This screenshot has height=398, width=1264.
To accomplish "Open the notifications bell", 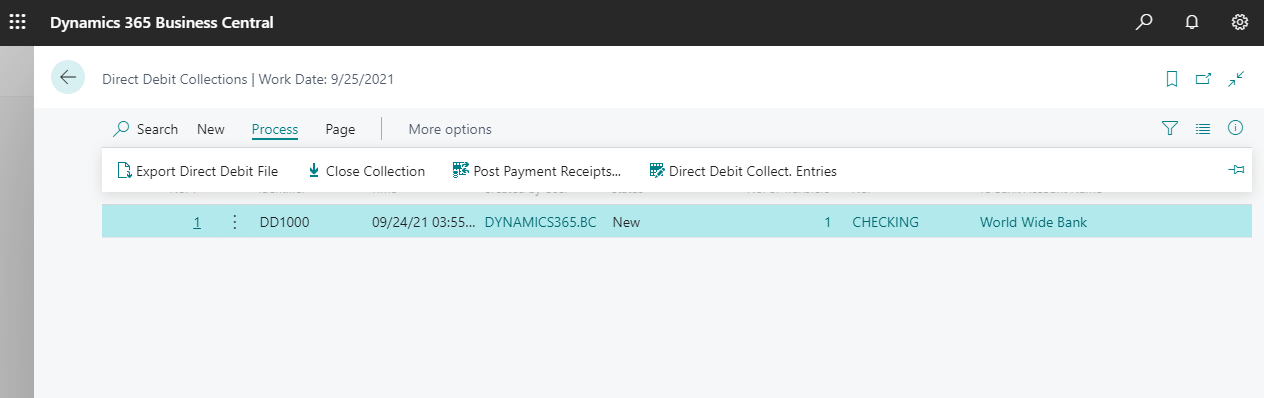I will point(1192,22).
